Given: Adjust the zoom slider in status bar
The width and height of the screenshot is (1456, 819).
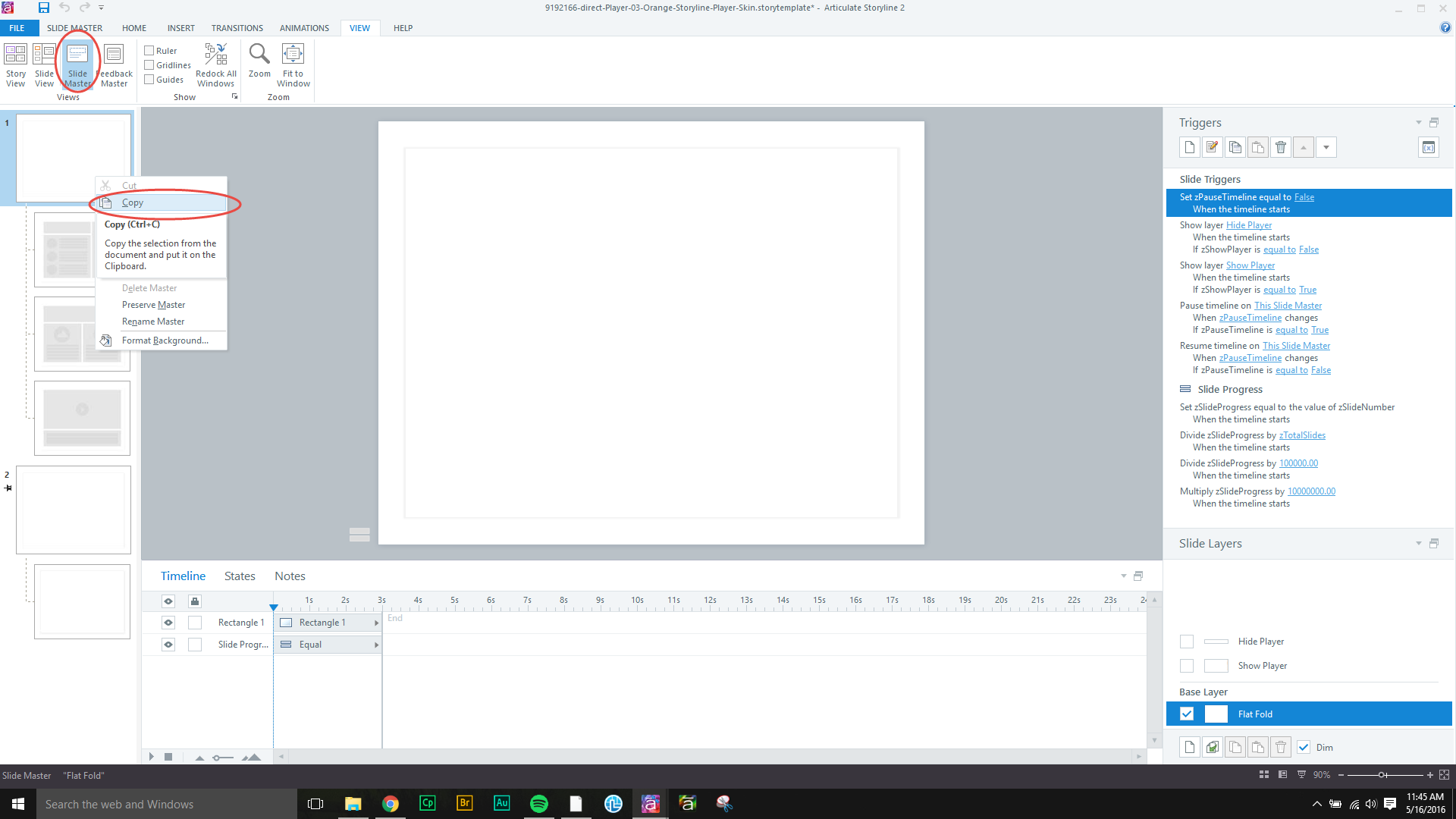Looking at the screenshot, I should click(1382, 775).
